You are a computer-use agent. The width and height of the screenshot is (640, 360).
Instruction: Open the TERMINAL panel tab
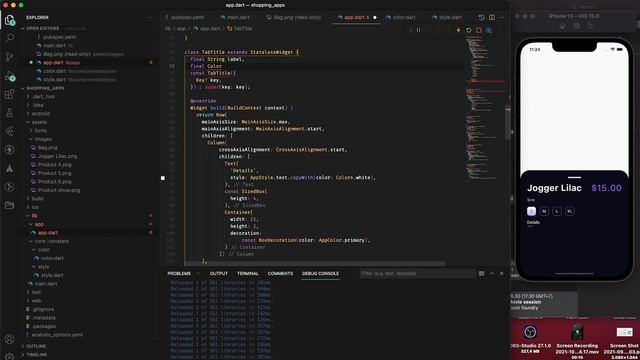click(x=248, y=273)
